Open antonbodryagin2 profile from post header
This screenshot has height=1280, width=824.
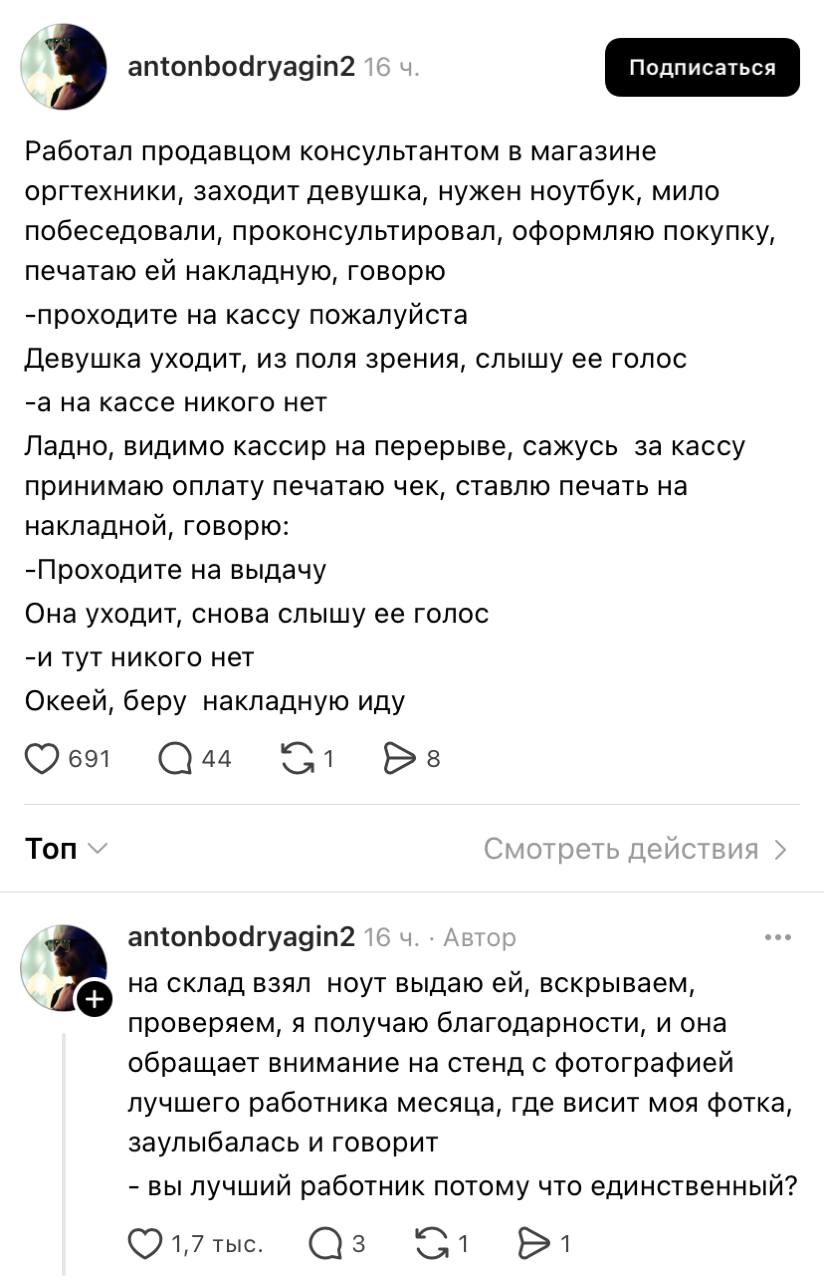coord(241,67)
